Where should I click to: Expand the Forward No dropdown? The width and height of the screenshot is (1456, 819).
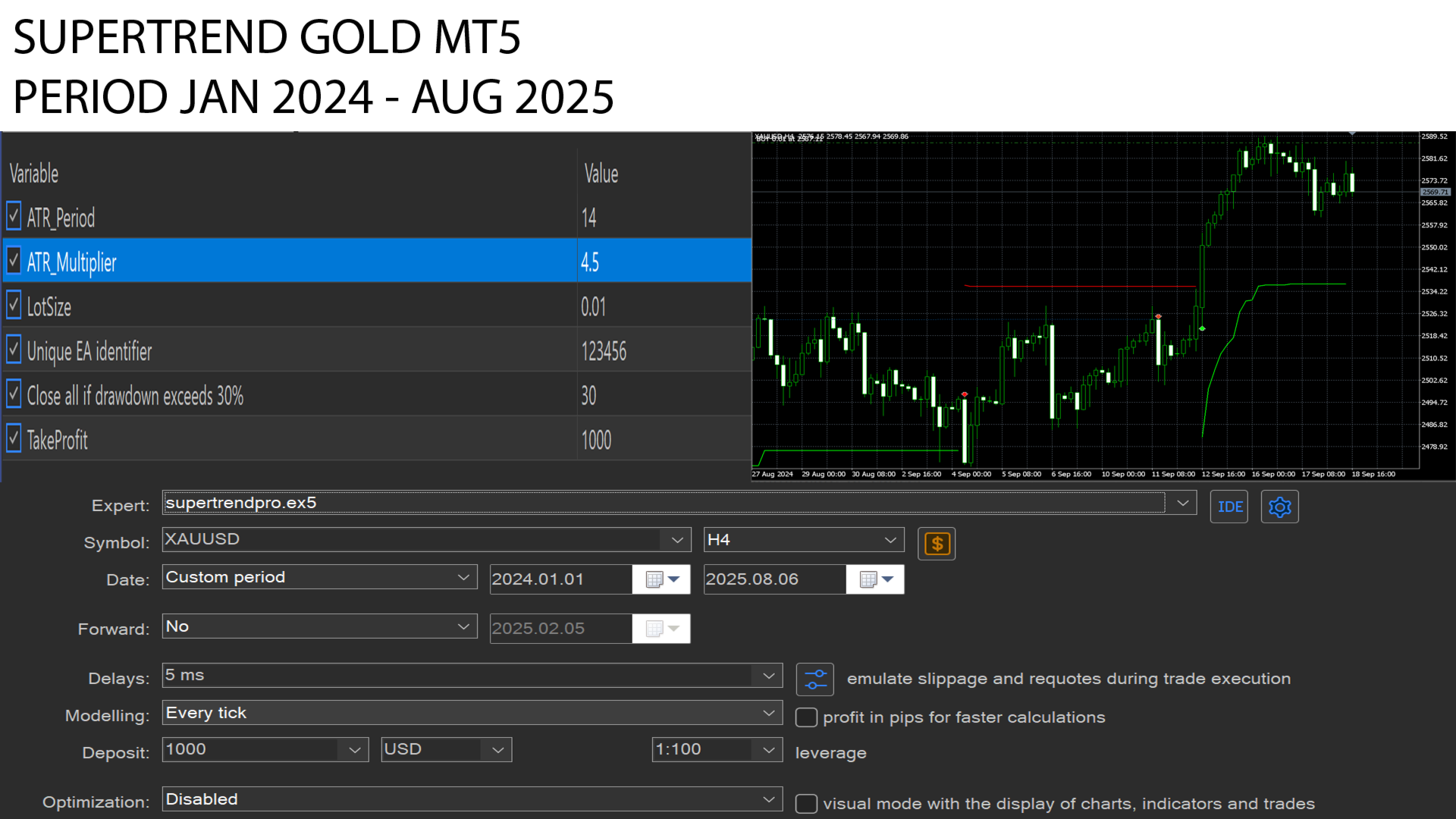[463, 626]
